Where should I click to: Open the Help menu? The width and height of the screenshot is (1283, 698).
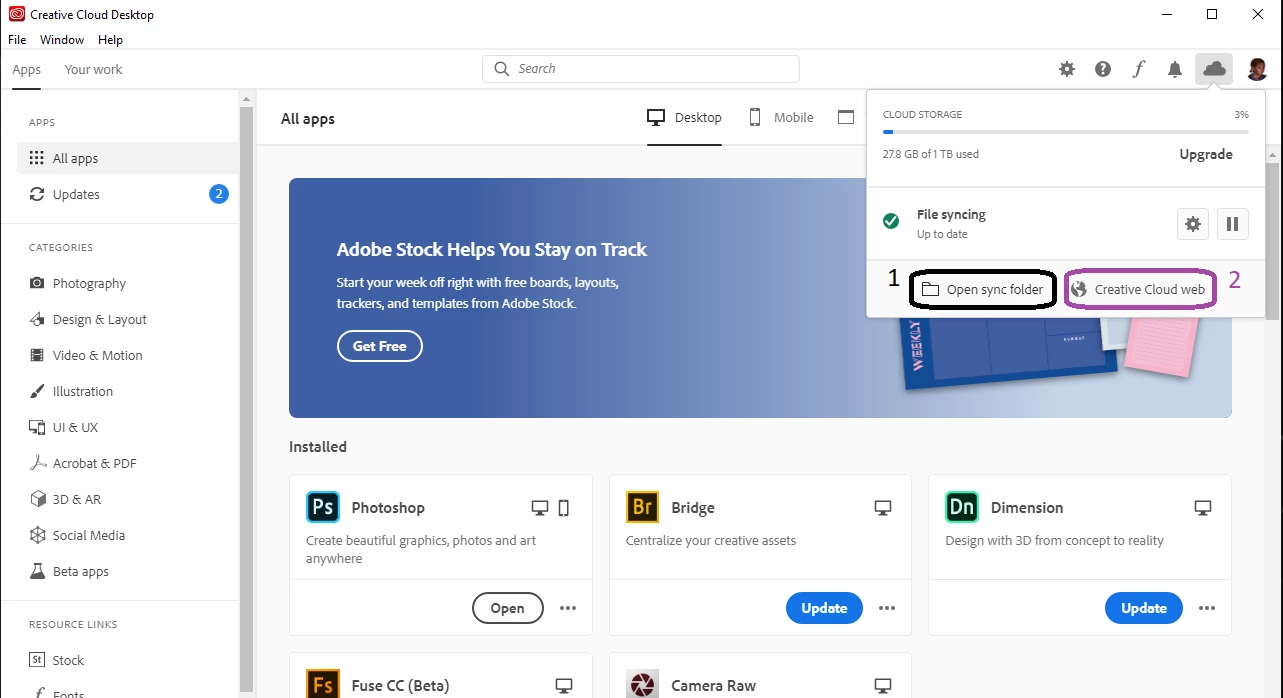tap(110, 40)
